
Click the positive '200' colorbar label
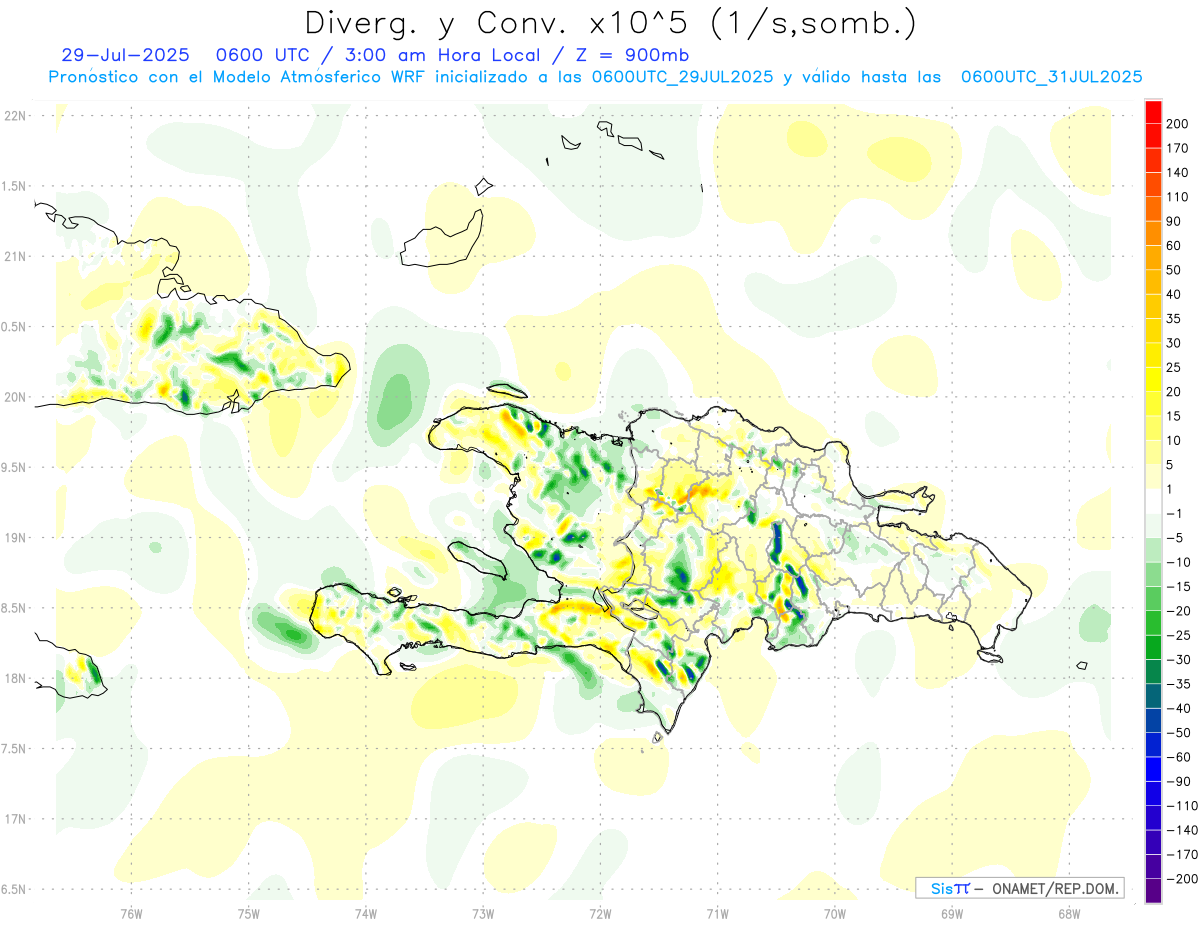tap(1177, 124)
